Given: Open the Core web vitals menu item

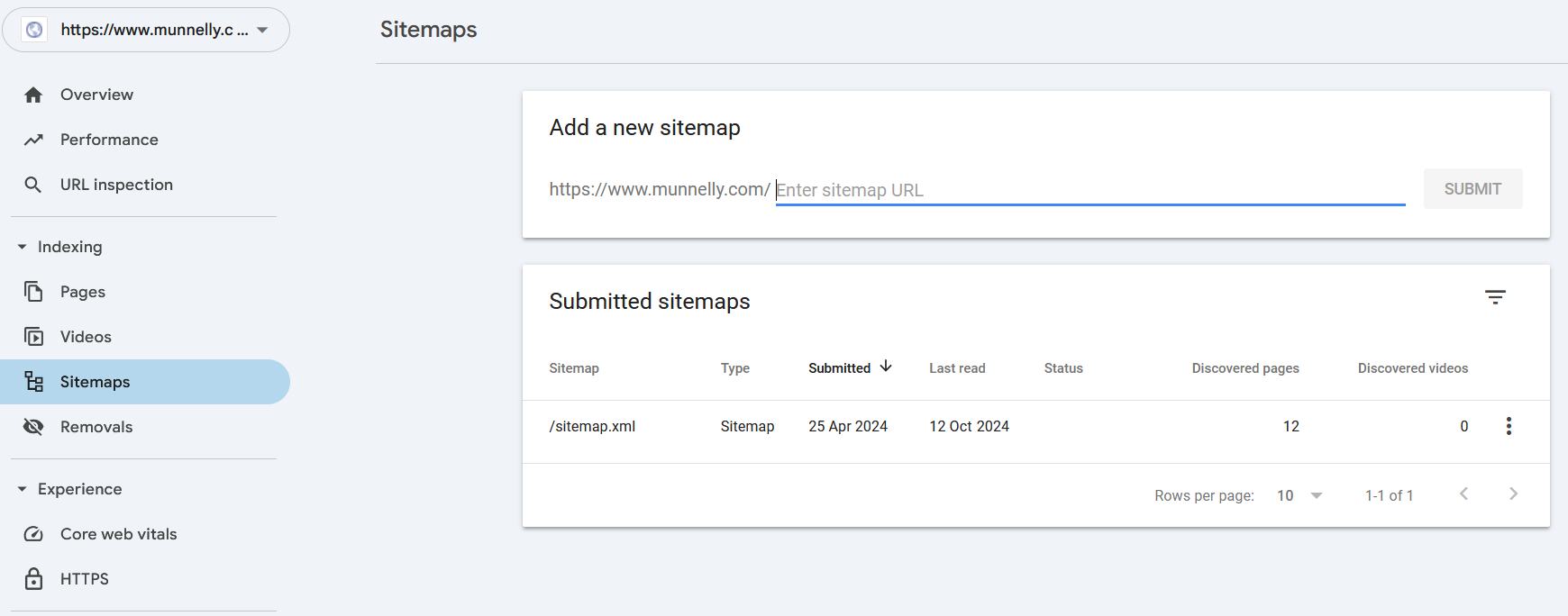Looking at the screenshot, I should (x=145, y=534).
